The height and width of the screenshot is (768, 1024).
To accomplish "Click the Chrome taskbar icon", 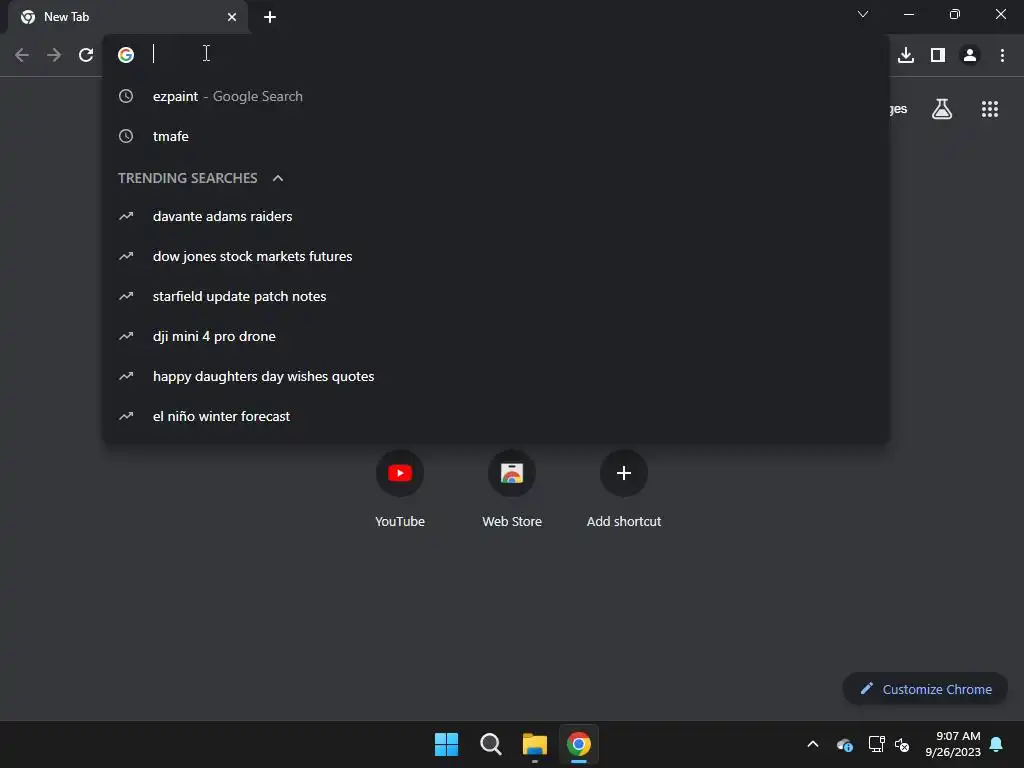I will pos(579,744).
